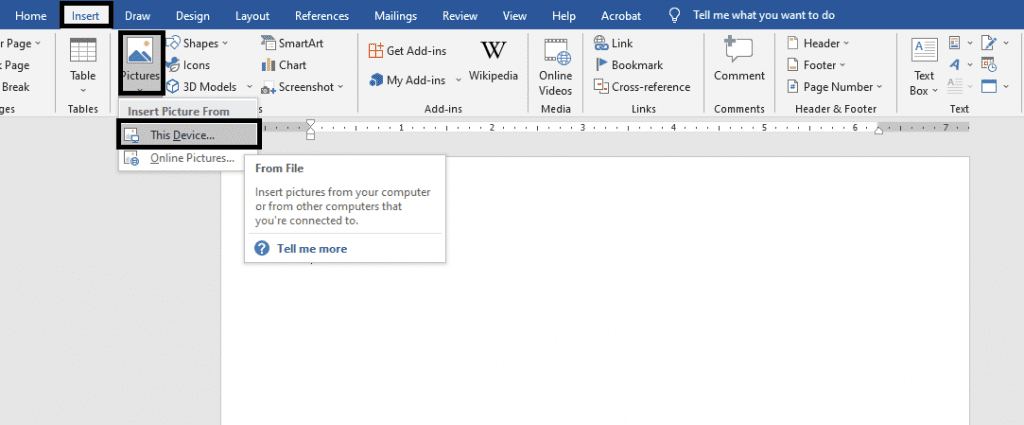This screenshot has height=425, width=1024.
Task: Click the Tell me search field
Action: pyautogui.click(x=764, y=16)
